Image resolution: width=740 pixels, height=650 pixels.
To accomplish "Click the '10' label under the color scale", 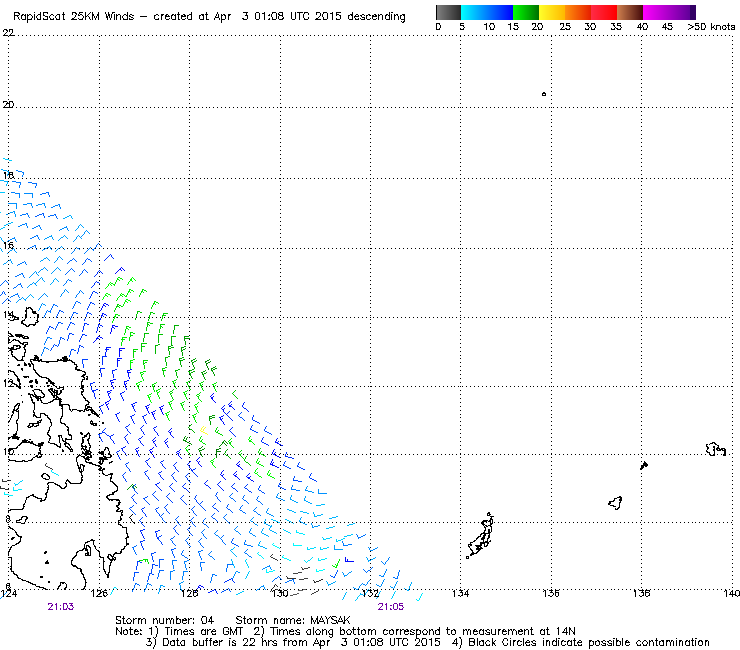I will click(x=489, y=26).
